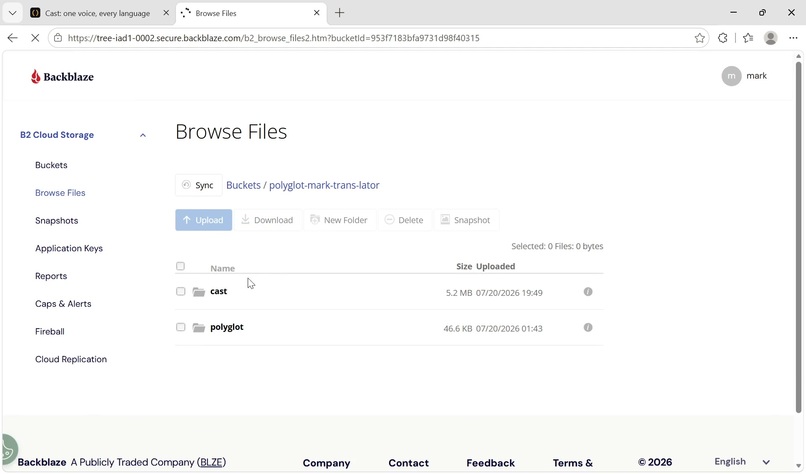Image resolution: width=806 pixels, height=474 pixels.
Task: Create a New Folder
Action: [339, 220]
